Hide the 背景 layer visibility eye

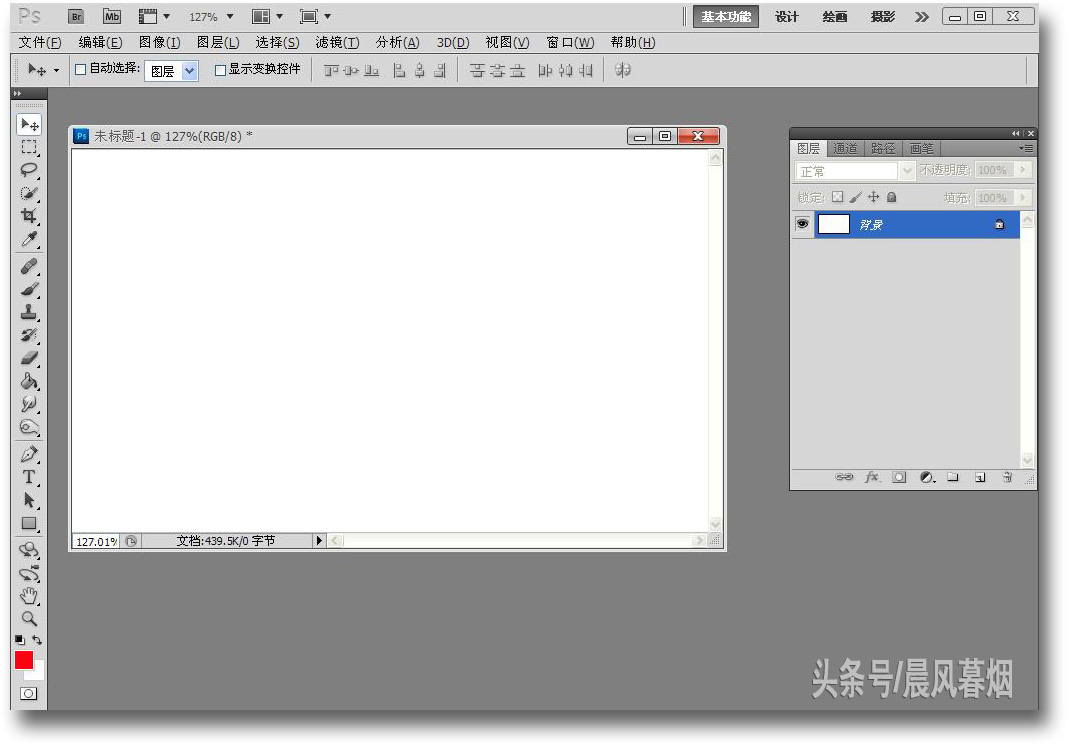[802, 224]
